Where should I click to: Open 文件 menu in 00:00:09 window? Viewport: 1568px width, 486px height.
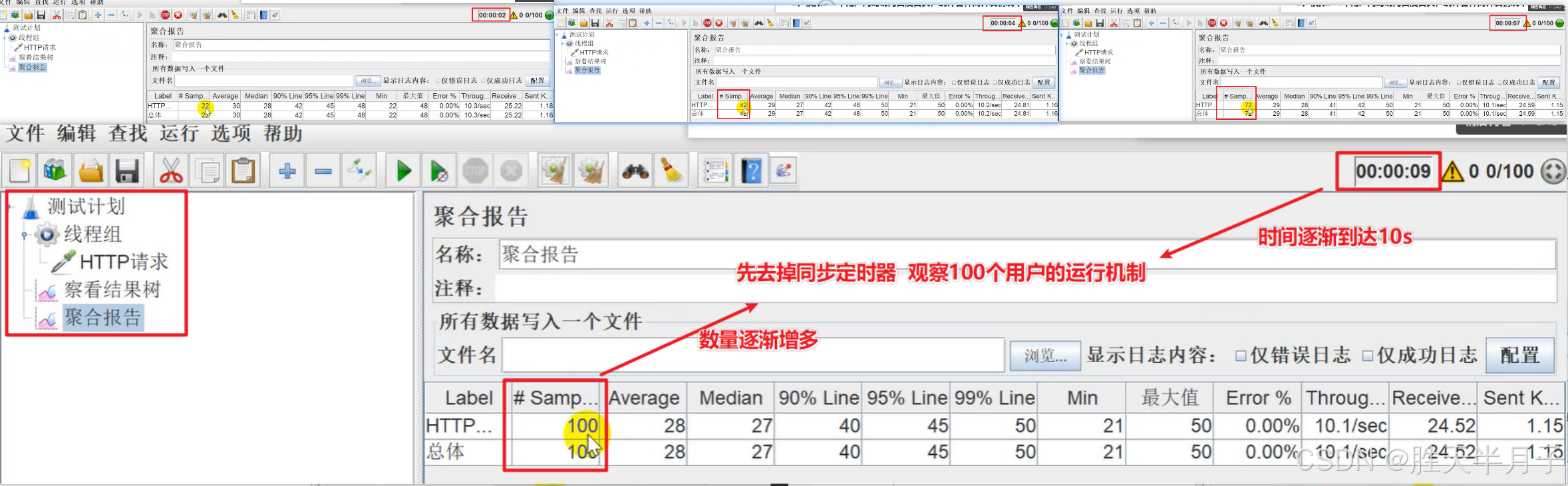(x=25, y=133)
